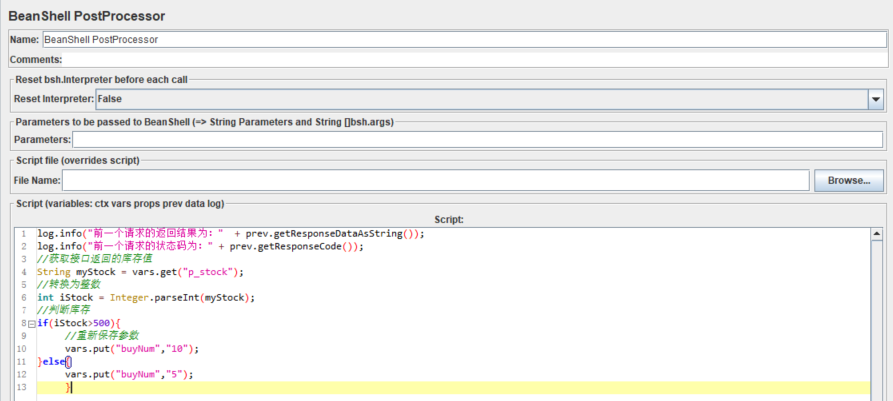
Task: Open the Reset Interpreter dropdown
Action: (x=489, y=99)
